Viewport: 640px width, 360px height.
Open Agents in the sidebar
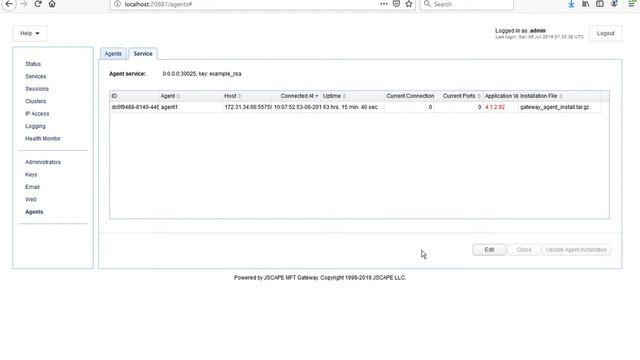pos(34,212)
